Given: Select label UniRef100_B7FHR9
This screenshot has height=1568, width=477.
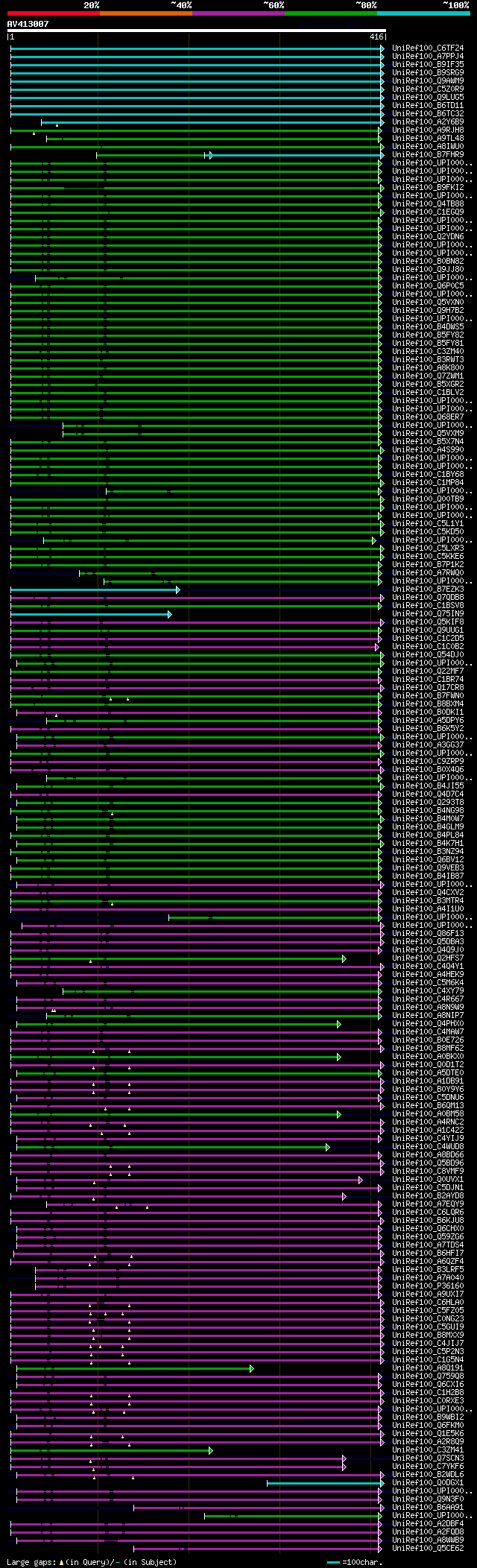Looking at the screenshot, I should pos(428,155).
